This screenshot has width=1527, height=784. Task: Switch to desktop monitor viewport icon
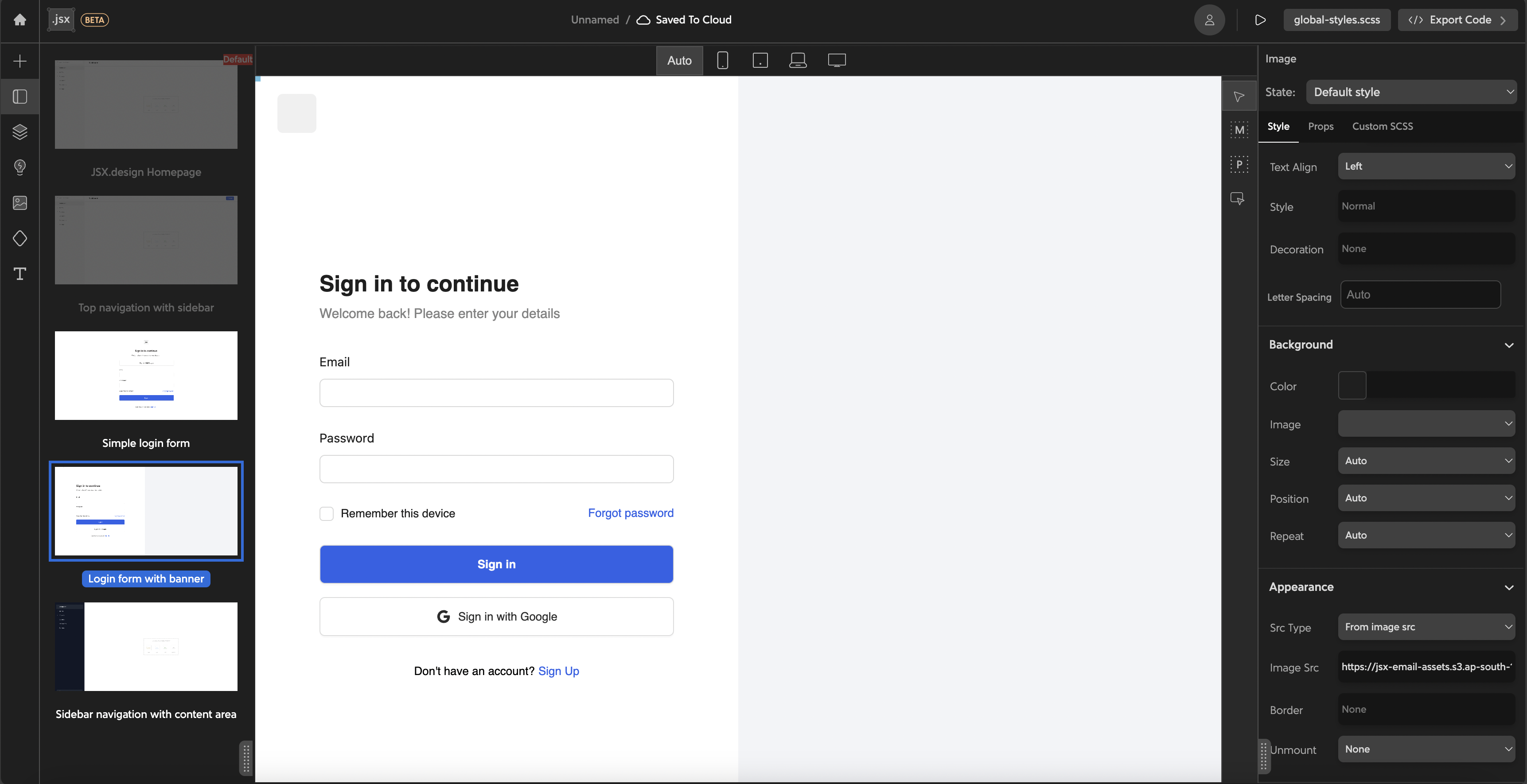(x=837, y=60)
